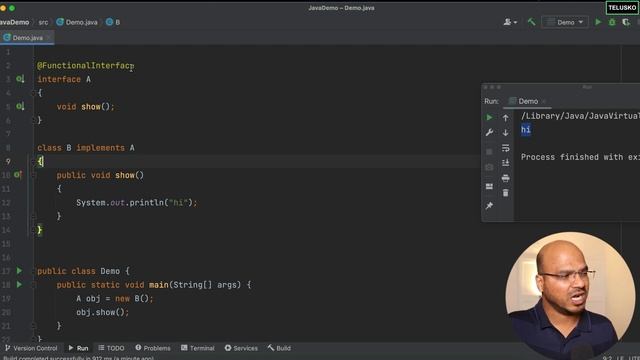Click the down arrow in Run panel
The image size is (640, 360).
(505, 133)
